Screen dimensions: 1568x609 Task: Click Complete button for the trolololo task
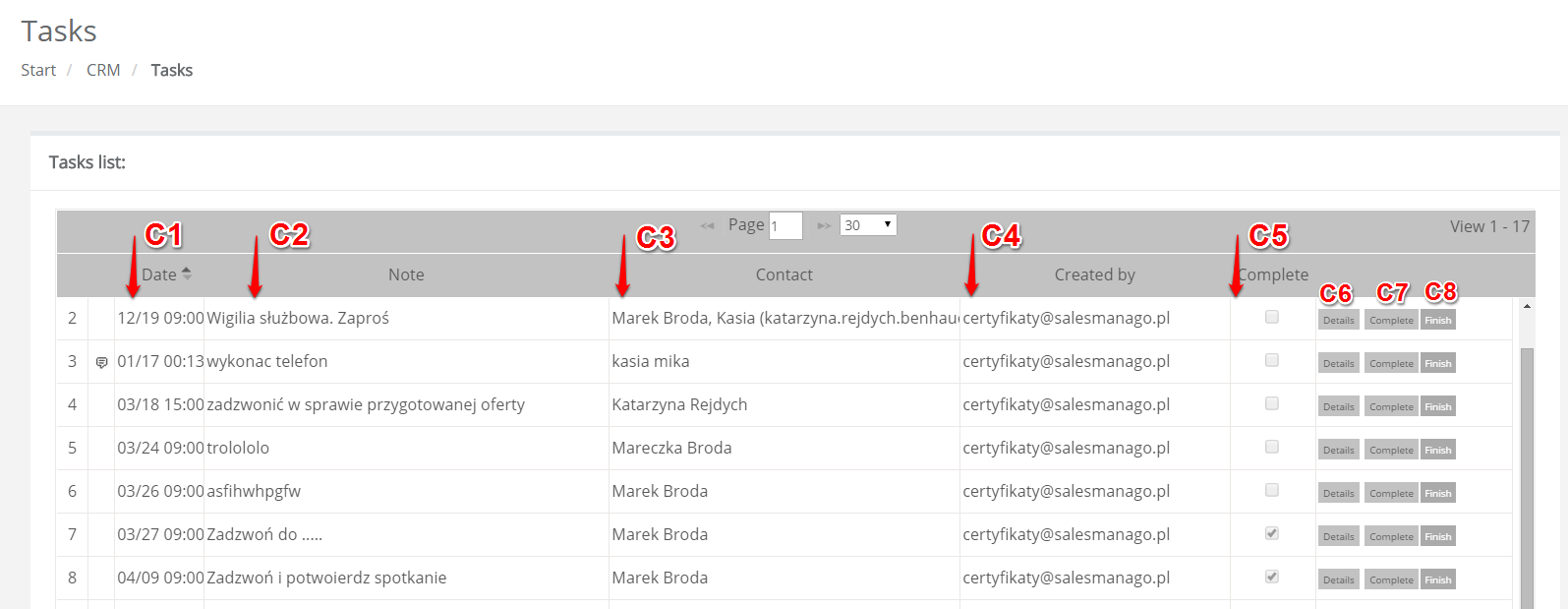pyautogui.click(x=1391, y=451)
